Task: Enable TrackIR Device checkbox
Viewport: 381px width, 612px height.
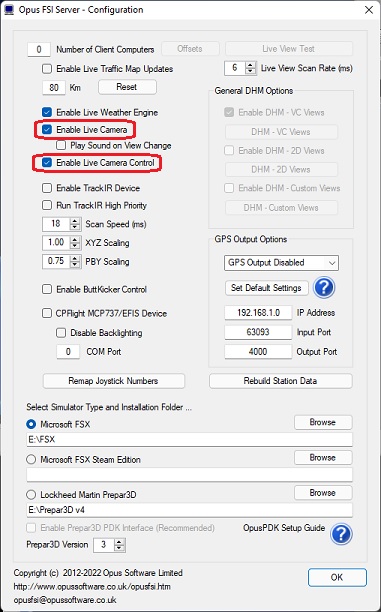Action: tap(47, 188)
